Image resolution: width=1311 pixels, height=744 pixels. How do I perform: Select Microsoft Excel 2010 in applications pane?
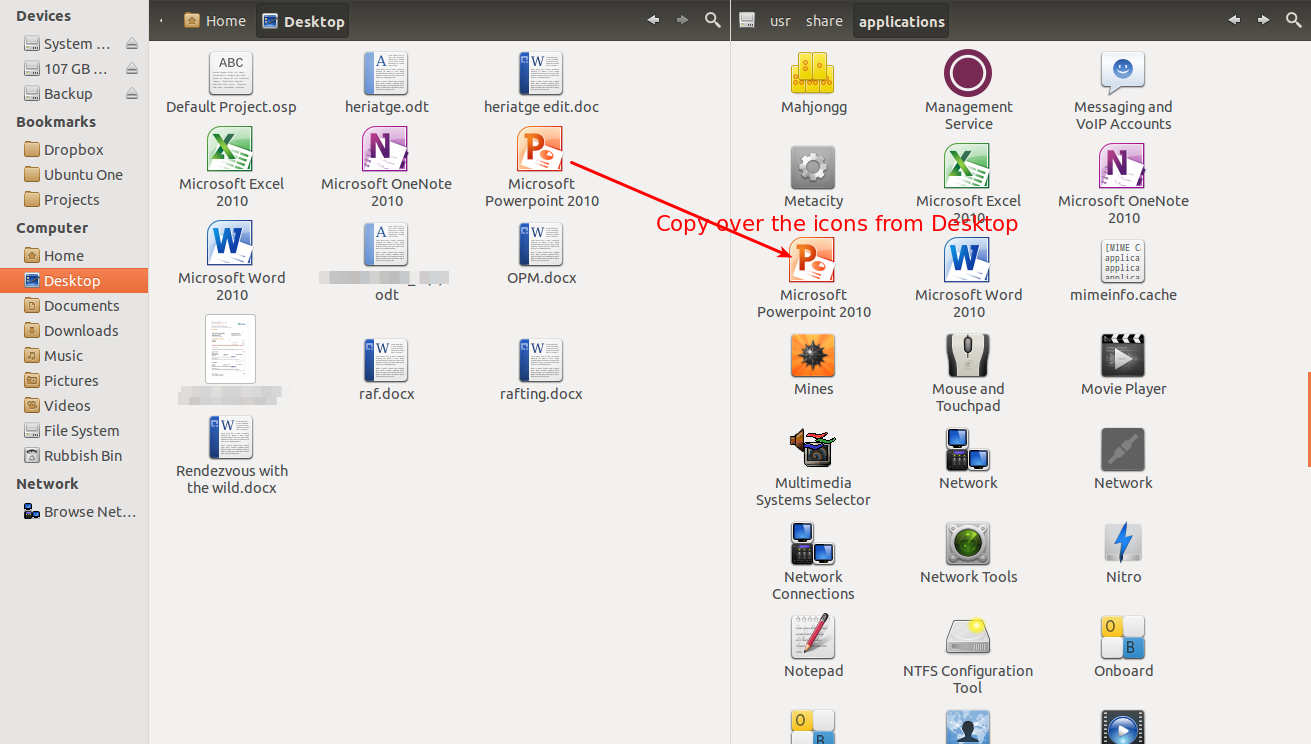tap(968, 167)
